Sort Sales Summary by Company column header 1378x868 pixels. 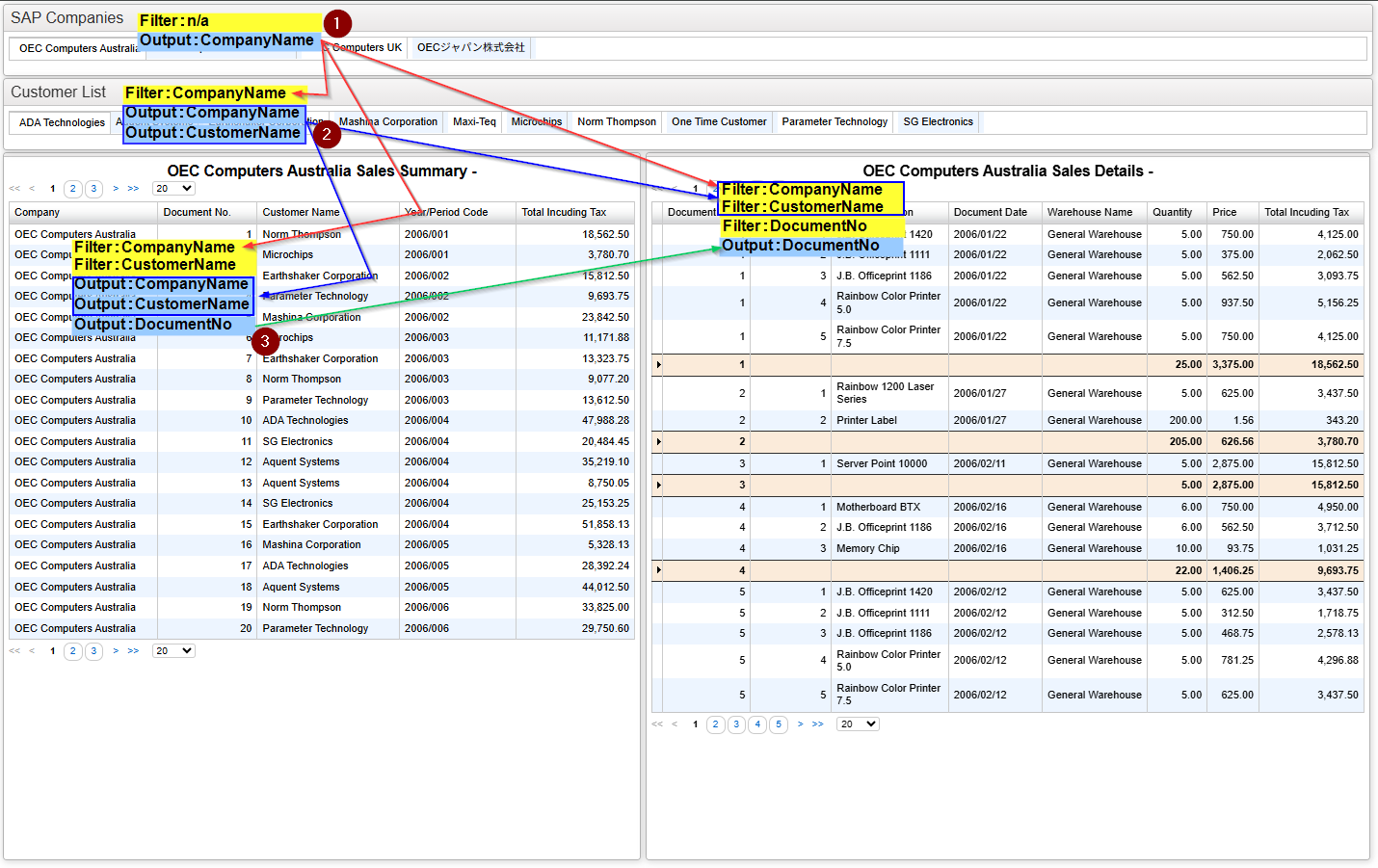(x=83, y=213)
